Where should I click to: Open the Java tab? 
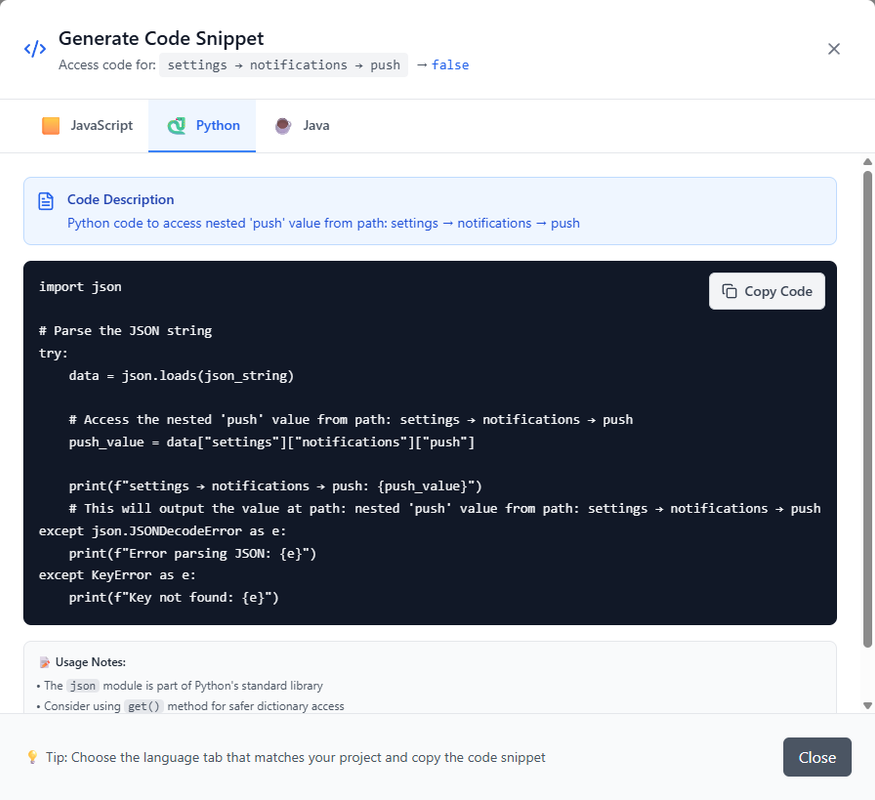coord(303,126)
